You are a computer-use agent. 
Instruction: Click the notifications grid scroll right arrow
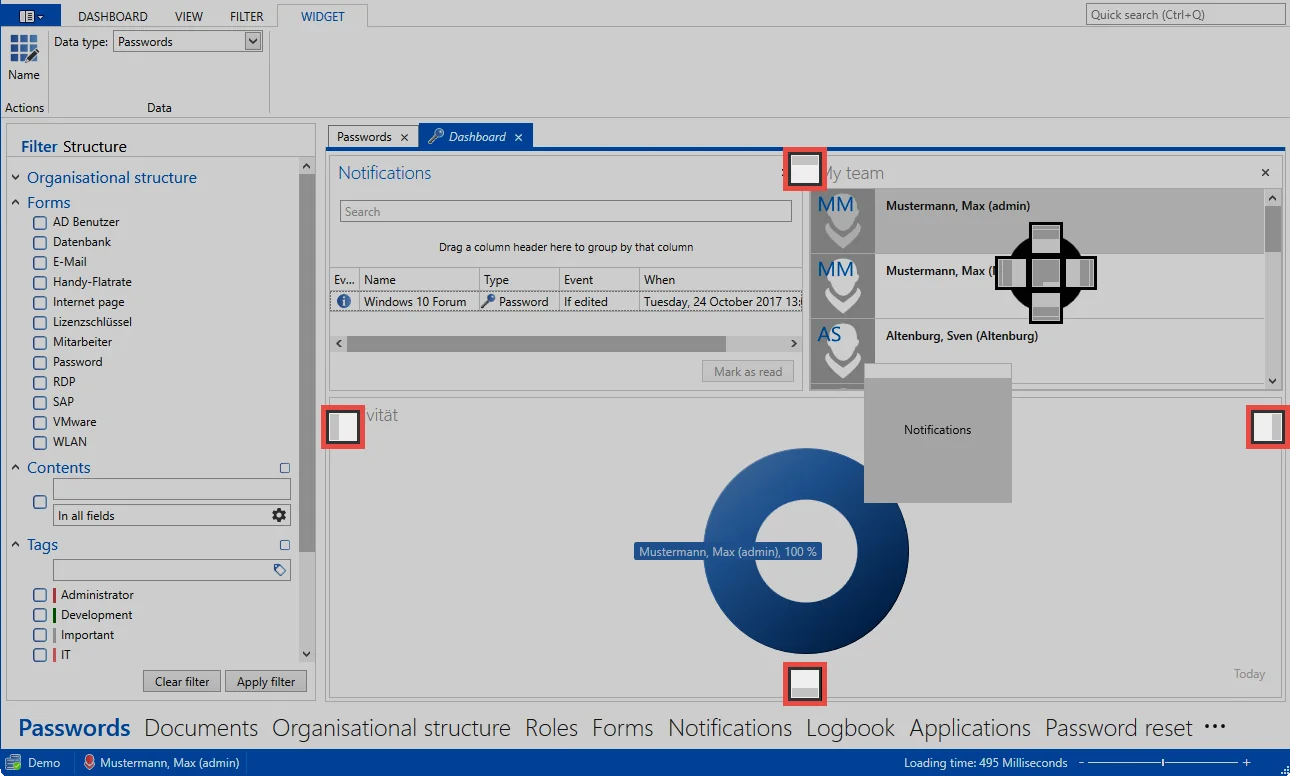pyautogui.click(x=794, y=343)
